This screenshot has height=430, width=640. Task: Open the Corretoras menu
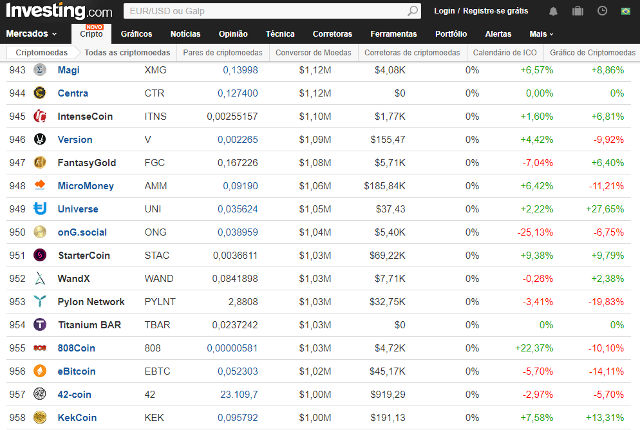pyautogui.click(x=332, y=34)
